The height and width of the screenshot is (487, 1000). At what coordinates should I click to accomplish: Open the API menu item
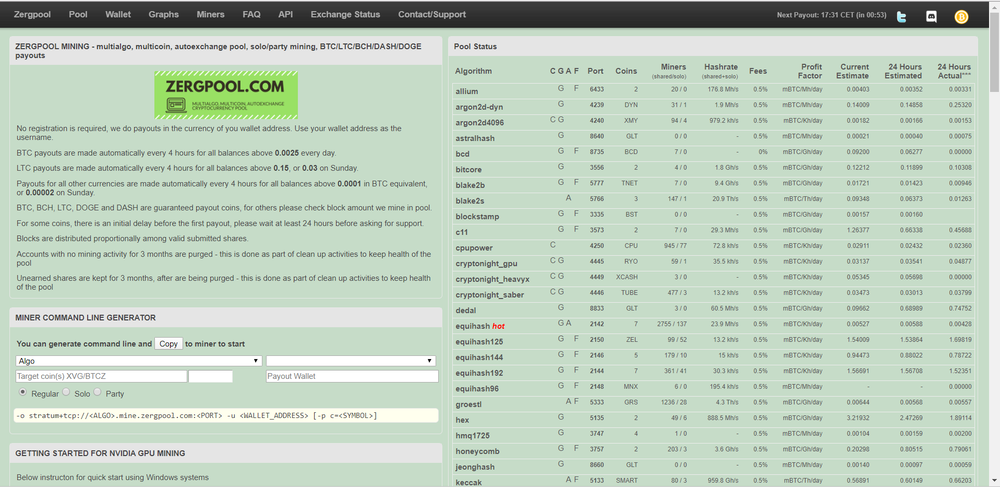coord(285,14)
